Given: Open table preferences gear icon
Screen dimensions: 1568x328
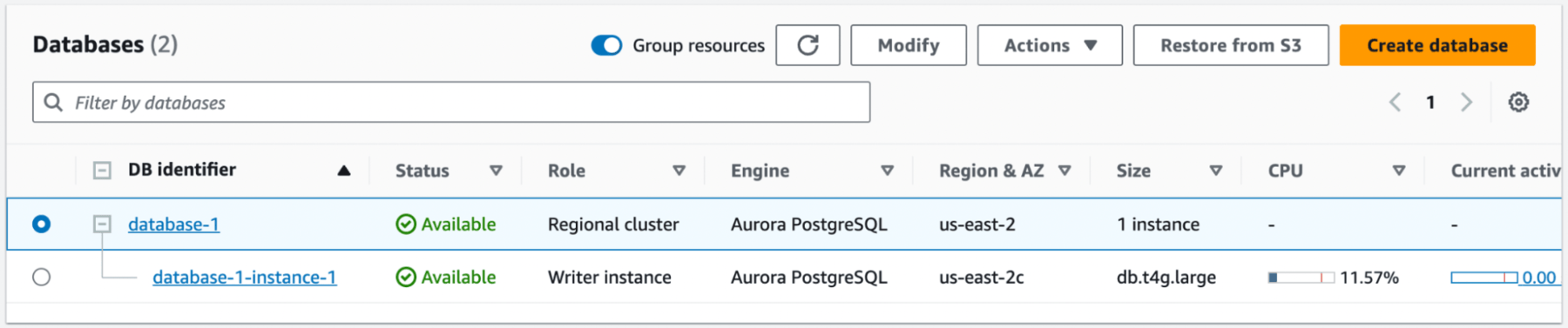Looking at the screenshot, I should point(1518,103).
